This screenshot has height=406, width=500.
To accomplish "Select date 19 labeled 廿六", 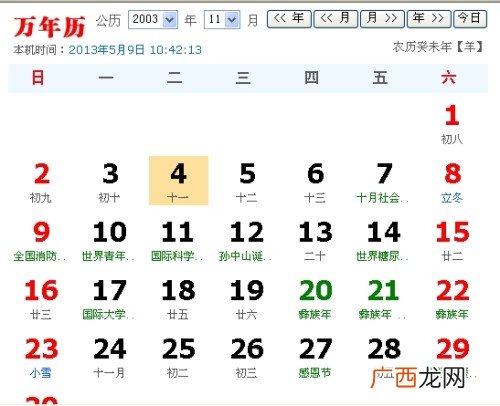I will [x=247, y=299].
